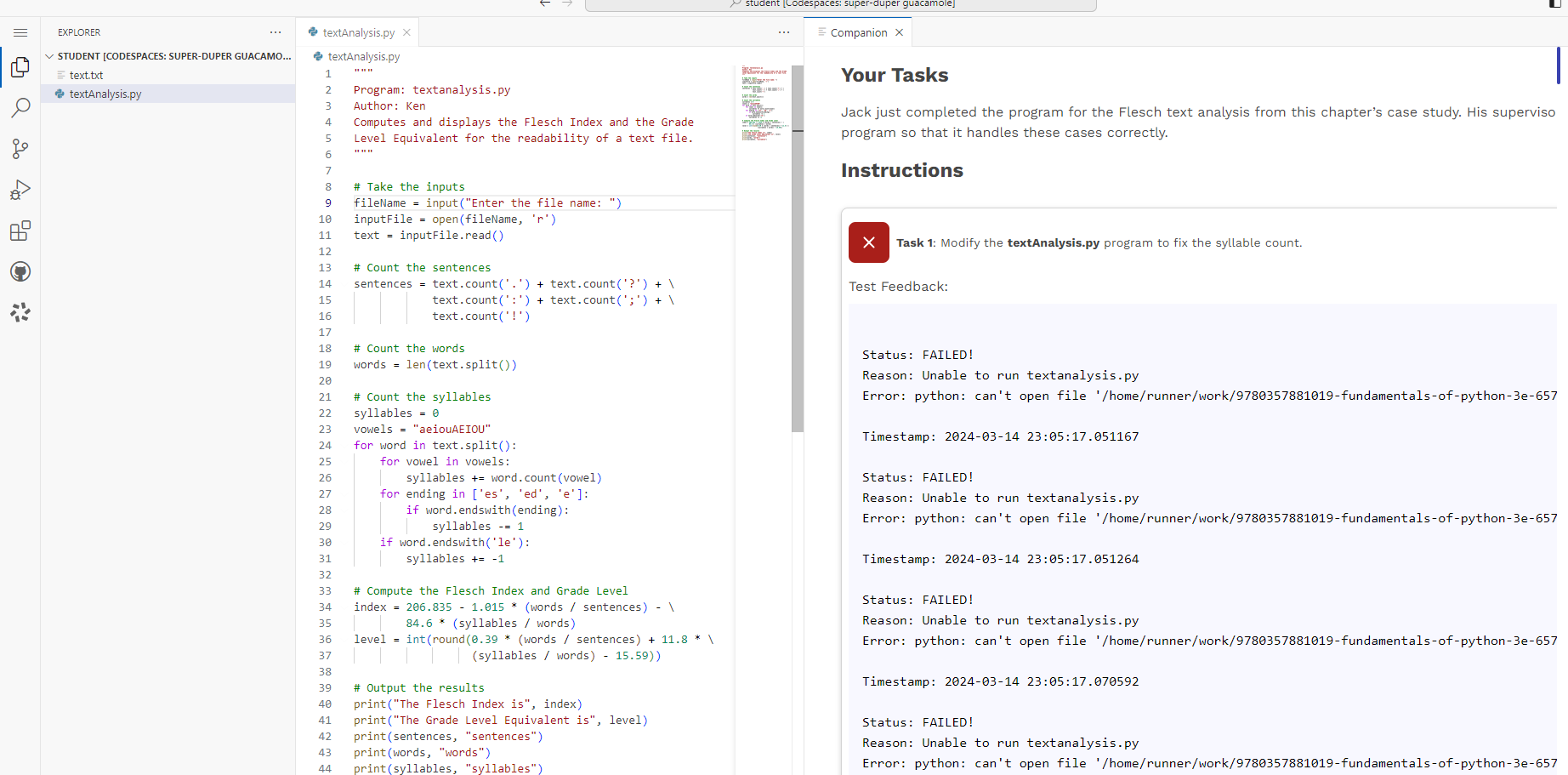The height and width of the screenshot is (775, 1568).
Task: Select text.txt in the Explorer
Action: (87, 75)
